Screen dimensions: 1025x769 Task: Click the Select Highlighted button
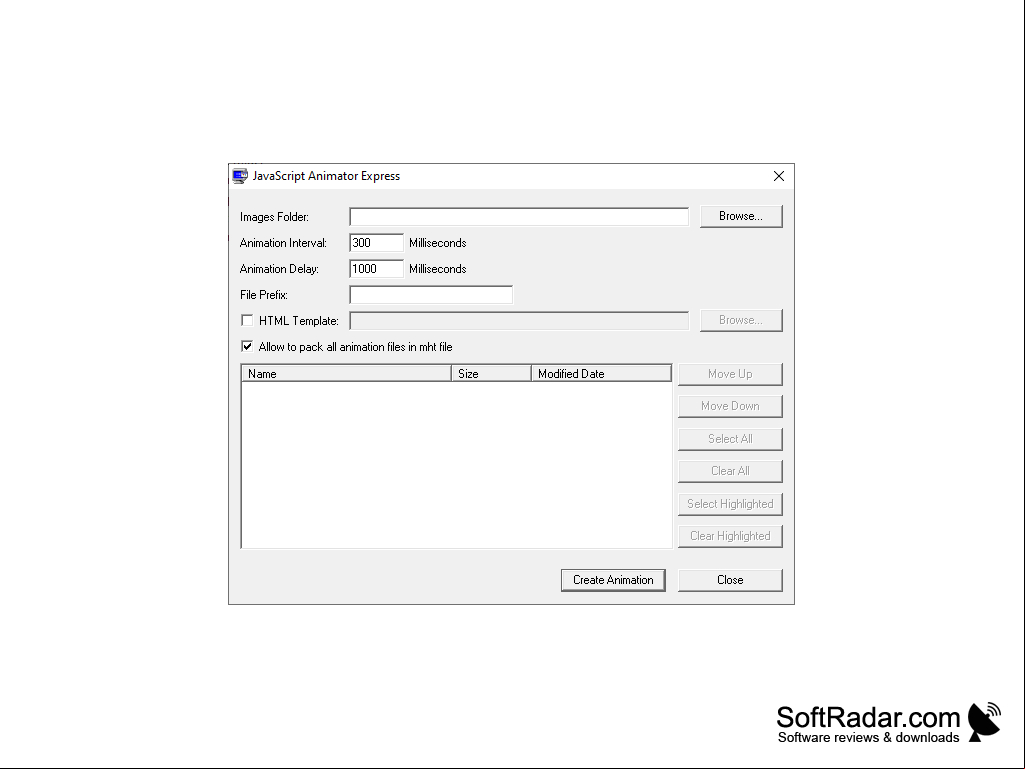(730, 504)
